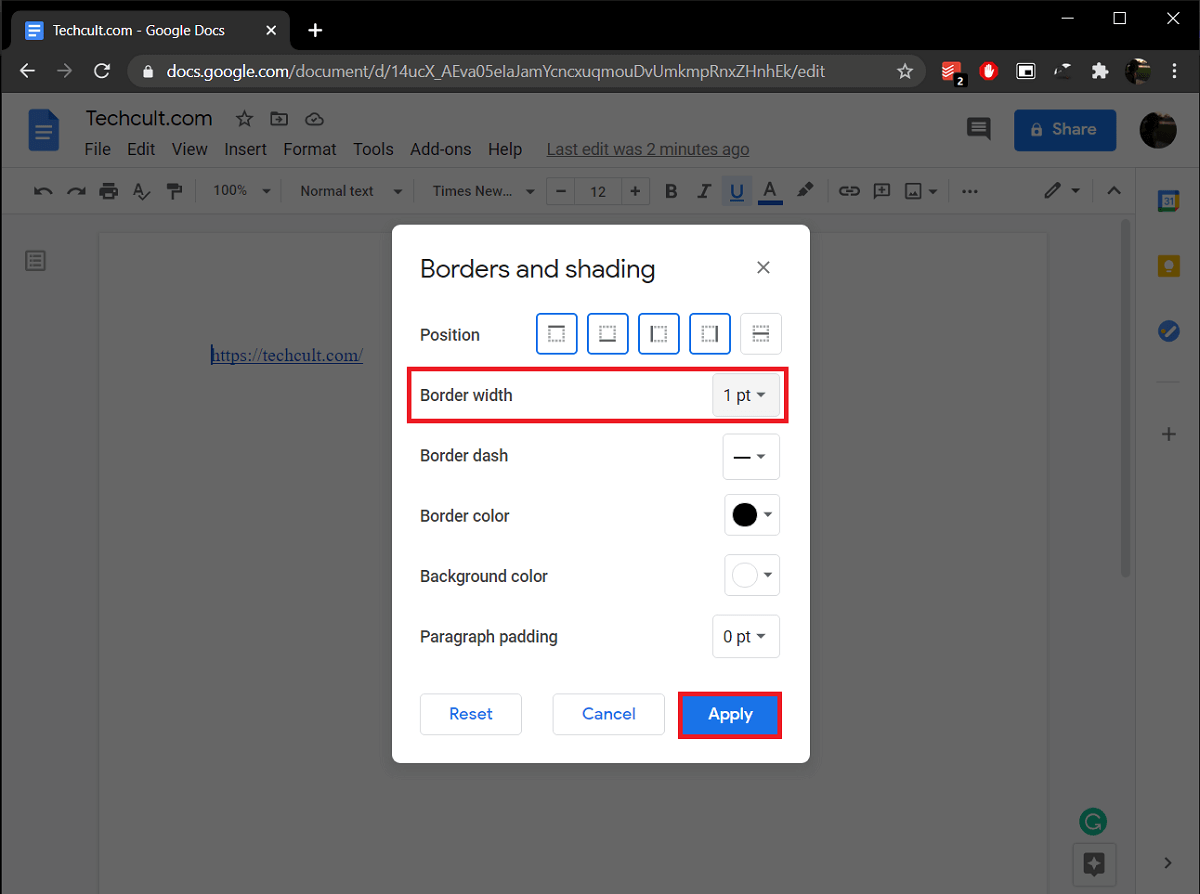Undo the last action
Image resolution: width=1200 pixels, height=894 pixels.
click(x=42, y=191)
